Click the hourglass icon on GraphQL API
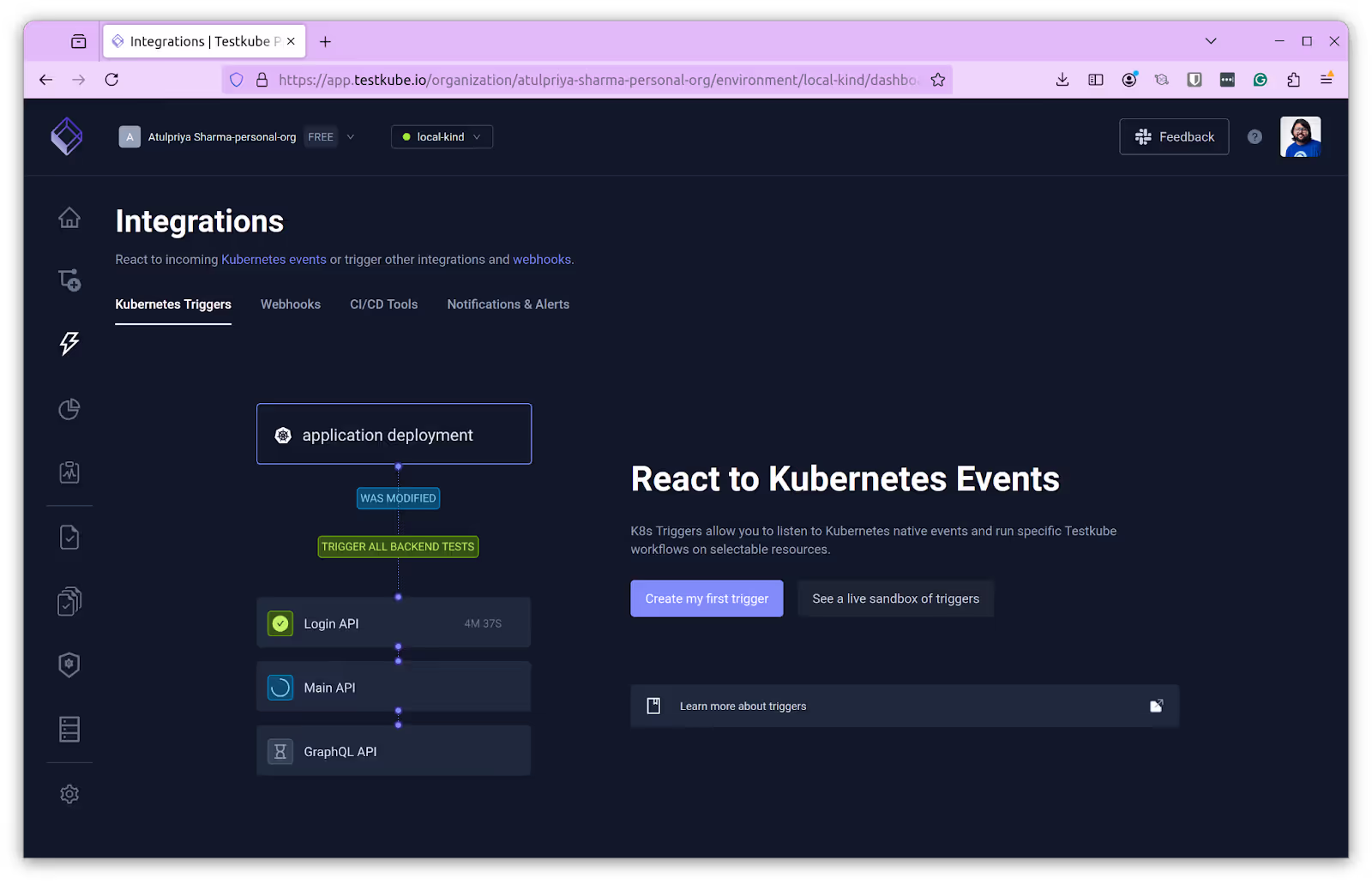The width and height of the screenshot is (1372, 884). coord(280,752)
